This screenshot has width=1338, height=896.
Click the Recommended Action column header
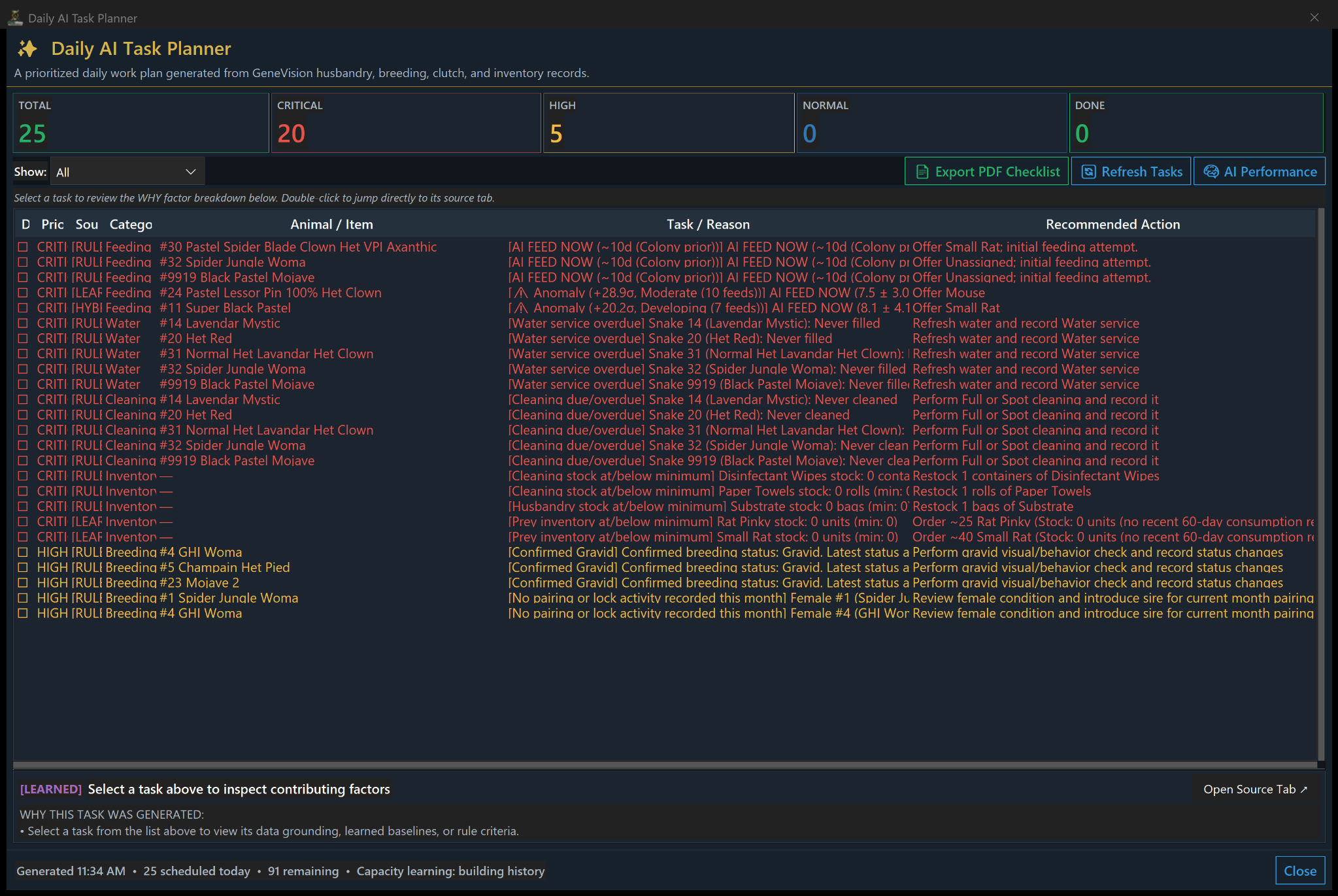[1112, 224]
